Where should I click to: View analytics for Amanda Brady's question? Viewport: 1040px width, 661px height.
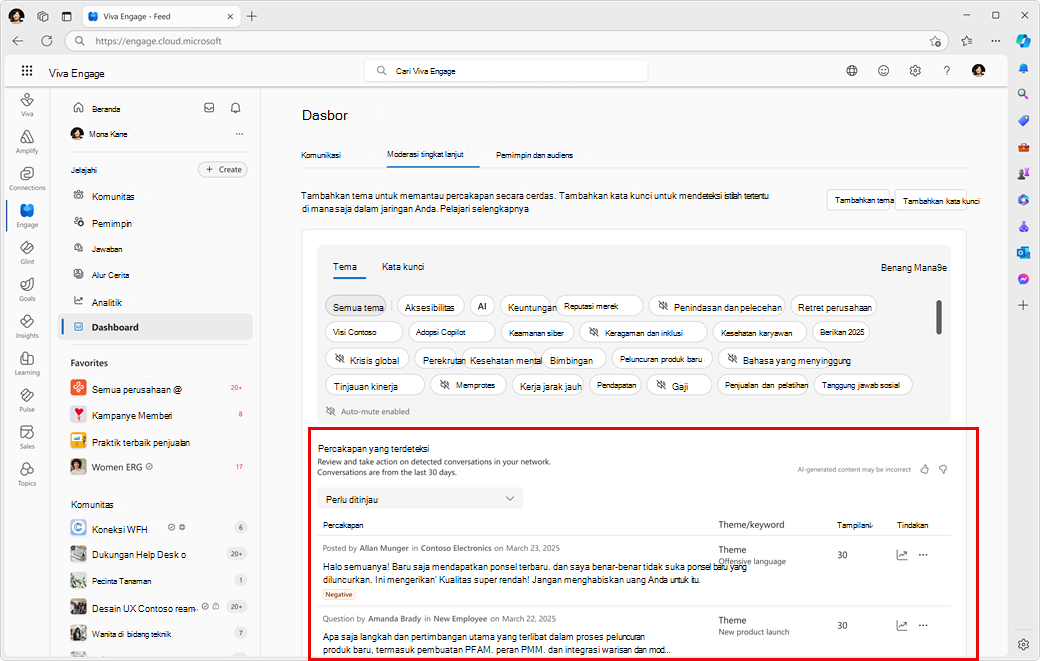pos(901,625)
